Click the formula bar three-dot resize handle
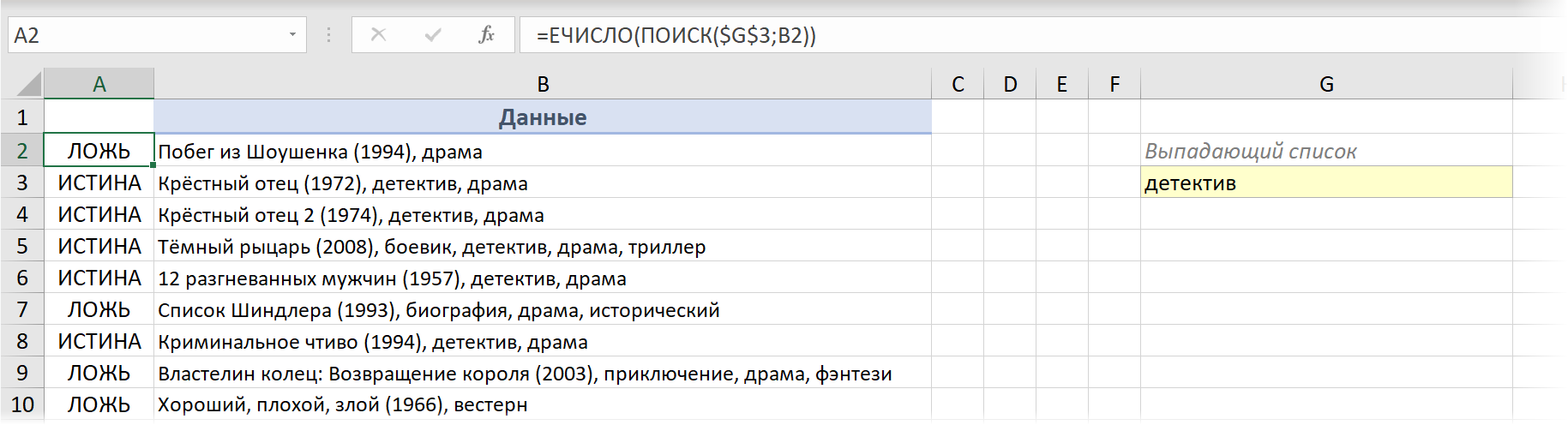This screenshot has height=425, width=1568. 328,35
